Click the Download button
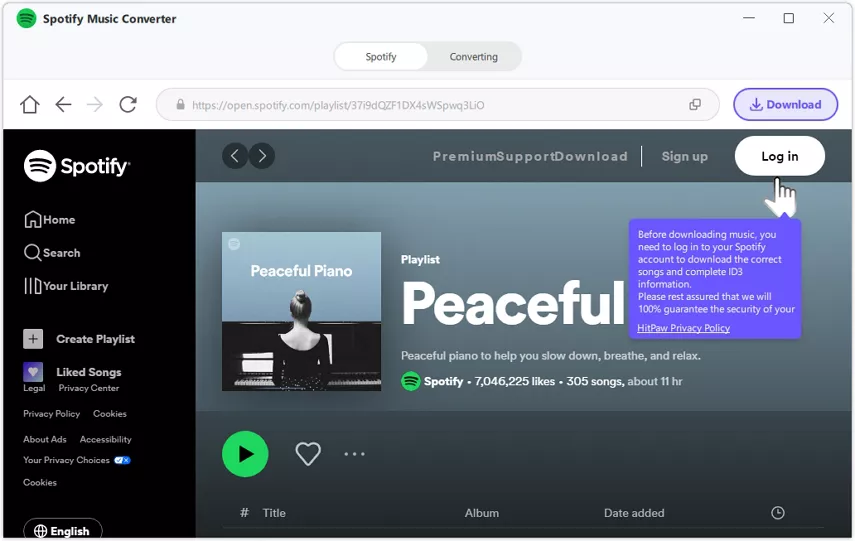 tap(785, 105)
